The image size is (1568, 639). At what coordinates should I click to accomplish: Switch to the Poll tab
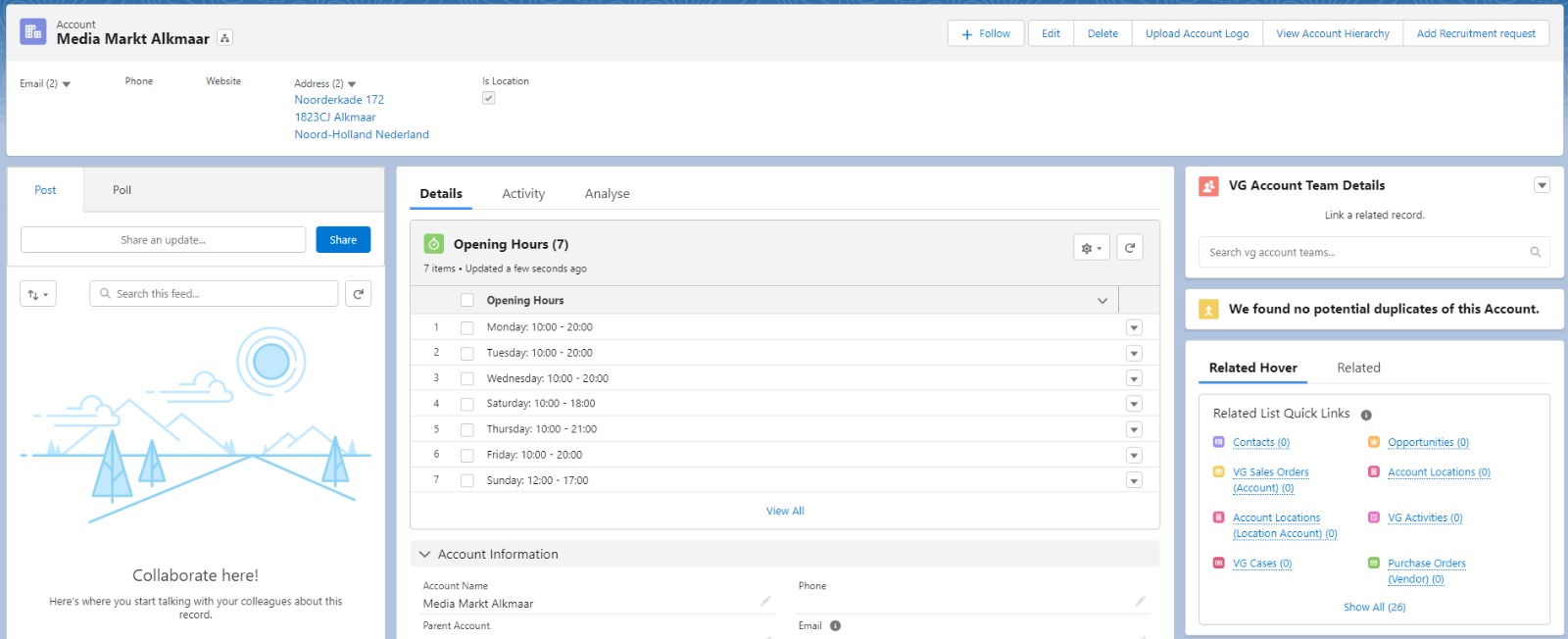tap(122, 190)
